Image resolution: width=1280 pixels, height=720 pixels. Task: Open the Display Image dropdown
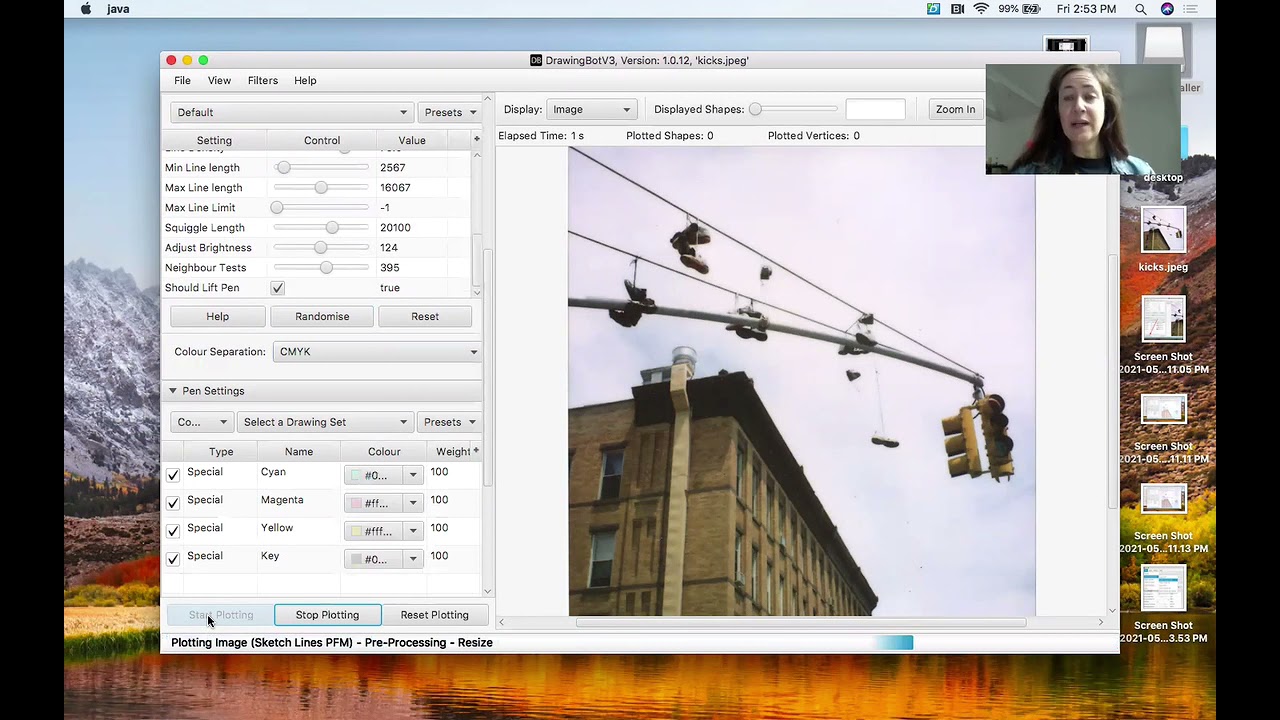pos(591,109)
